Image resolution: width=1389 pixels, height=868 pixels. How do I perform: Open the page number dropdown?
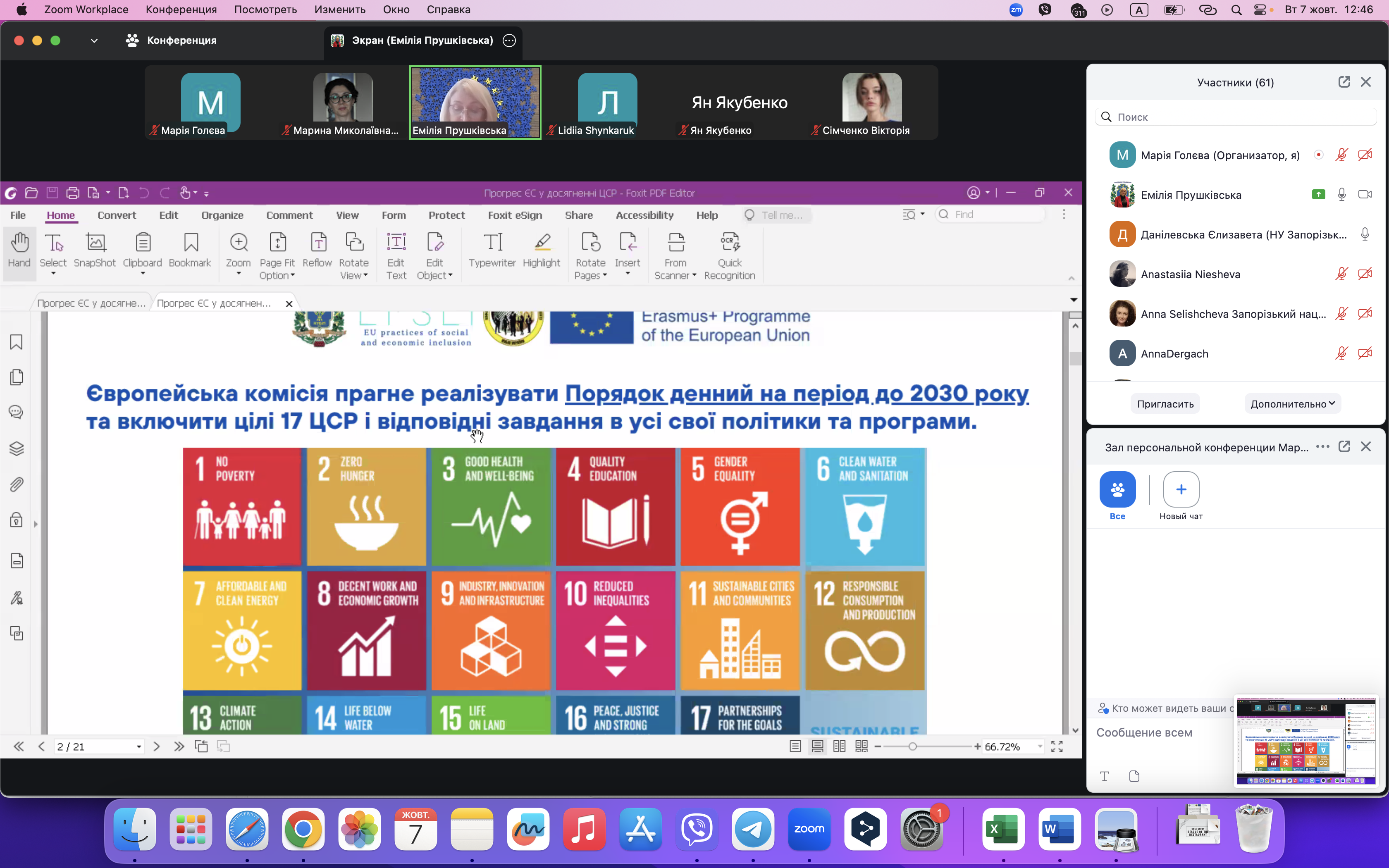(138, 747)
